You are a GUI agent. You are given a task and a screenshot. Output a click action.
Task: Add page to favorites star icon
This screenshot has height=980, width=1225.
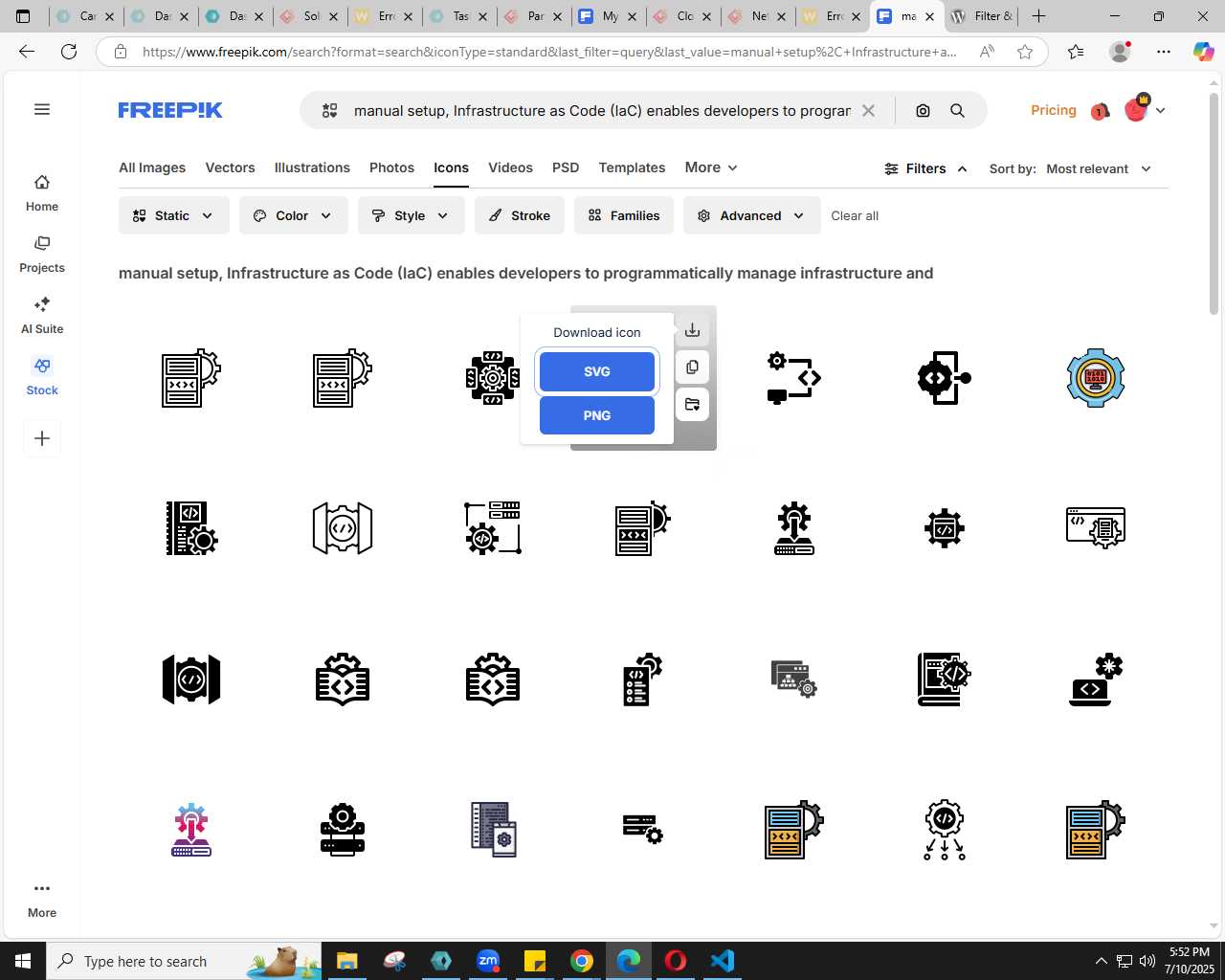click(1025, 52)
